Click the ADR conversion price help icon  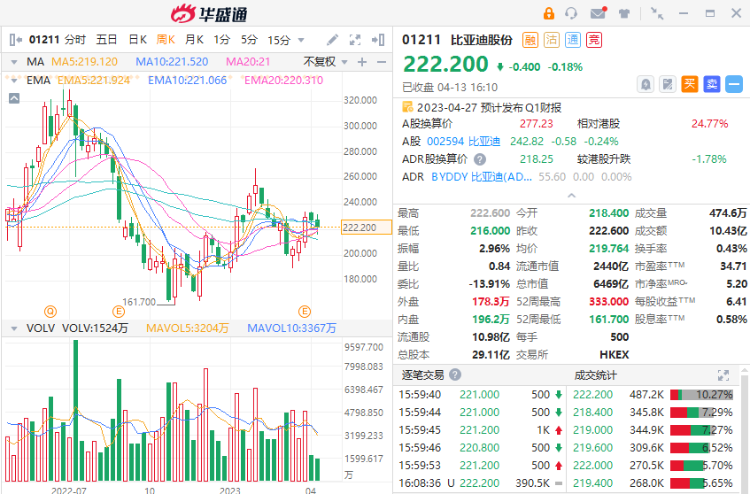[480, 159]
